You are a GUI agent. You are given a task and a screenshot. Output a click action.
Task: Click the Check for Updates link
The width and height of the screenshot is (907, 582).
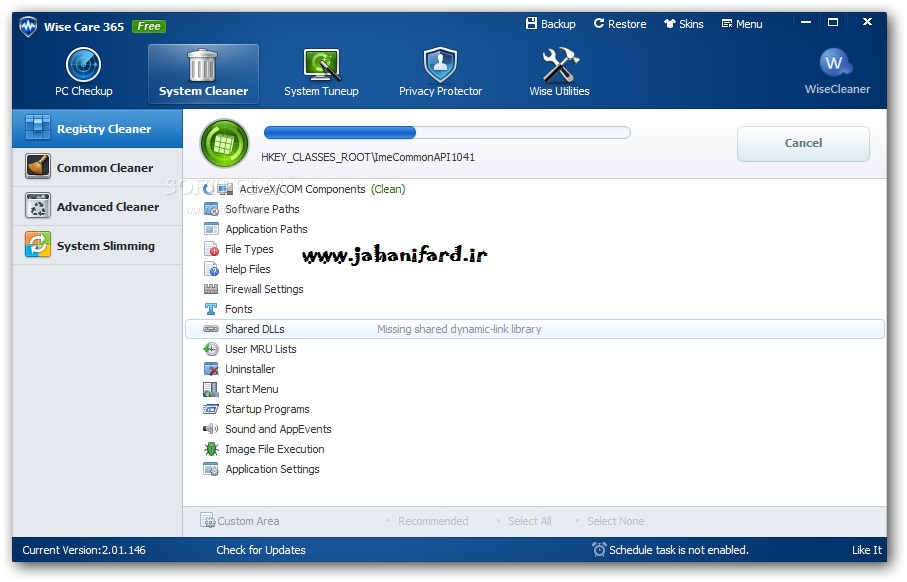(x=261, y=550)
